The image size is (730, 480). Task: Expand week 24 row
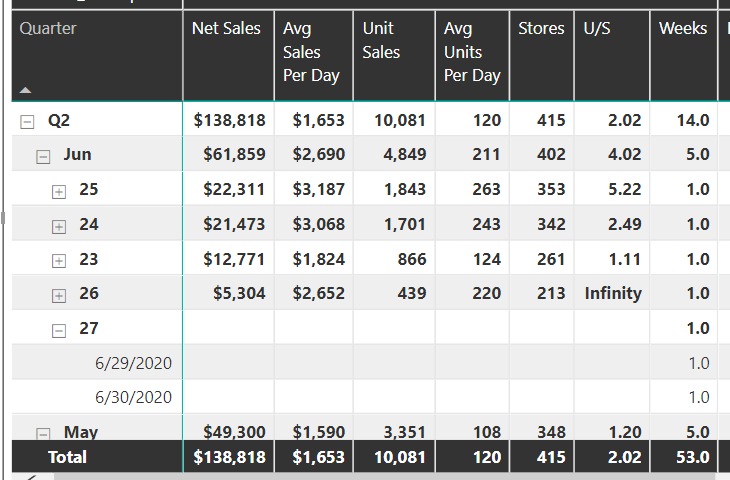[59, 226]
